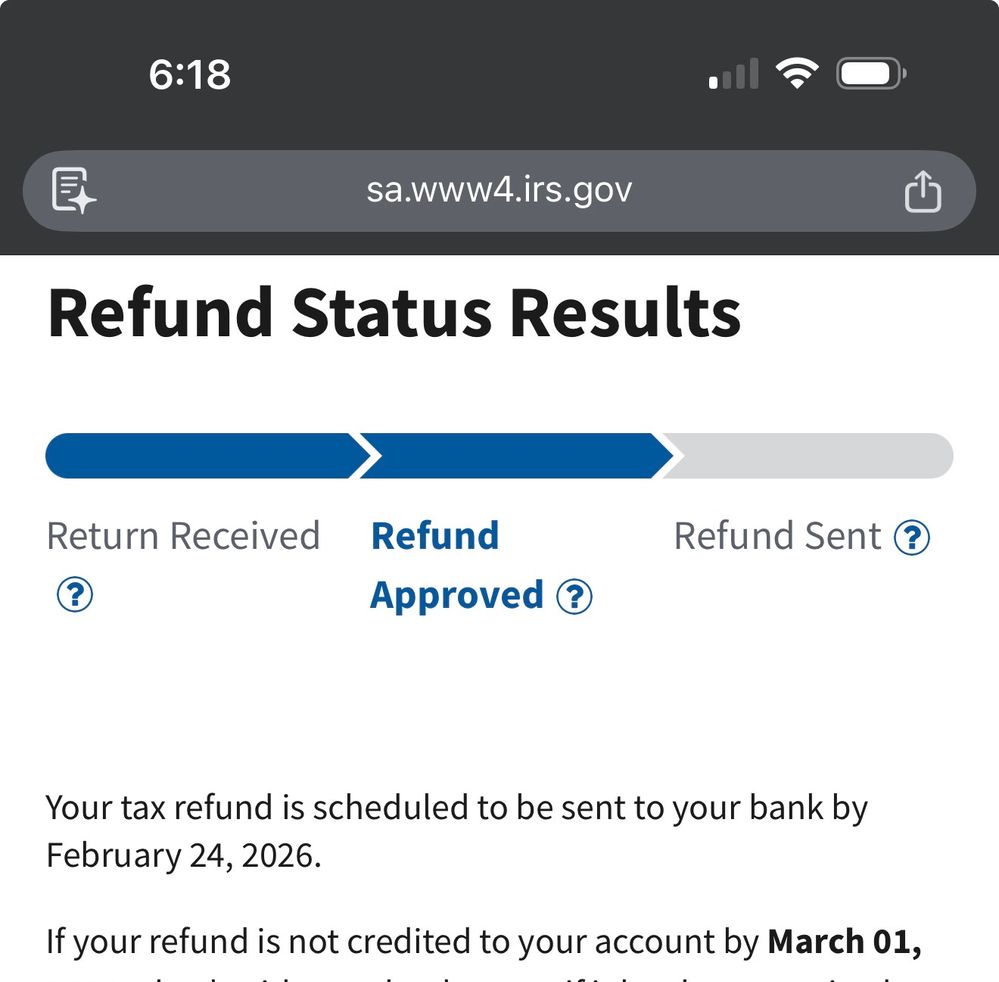
Task: Tap the cellular signal bars icon
Action: [733, 75]
